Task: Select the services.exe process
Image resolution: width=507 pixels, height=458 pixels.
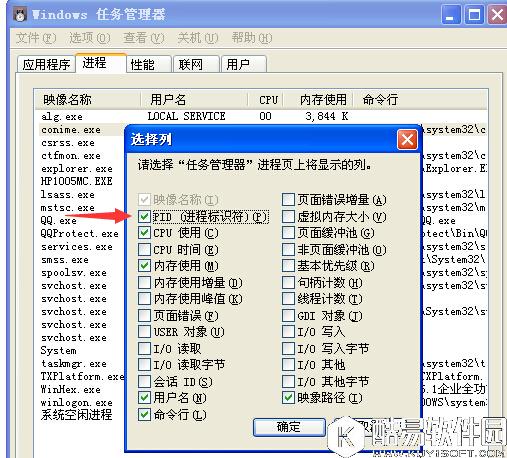Action: [77, 247]
